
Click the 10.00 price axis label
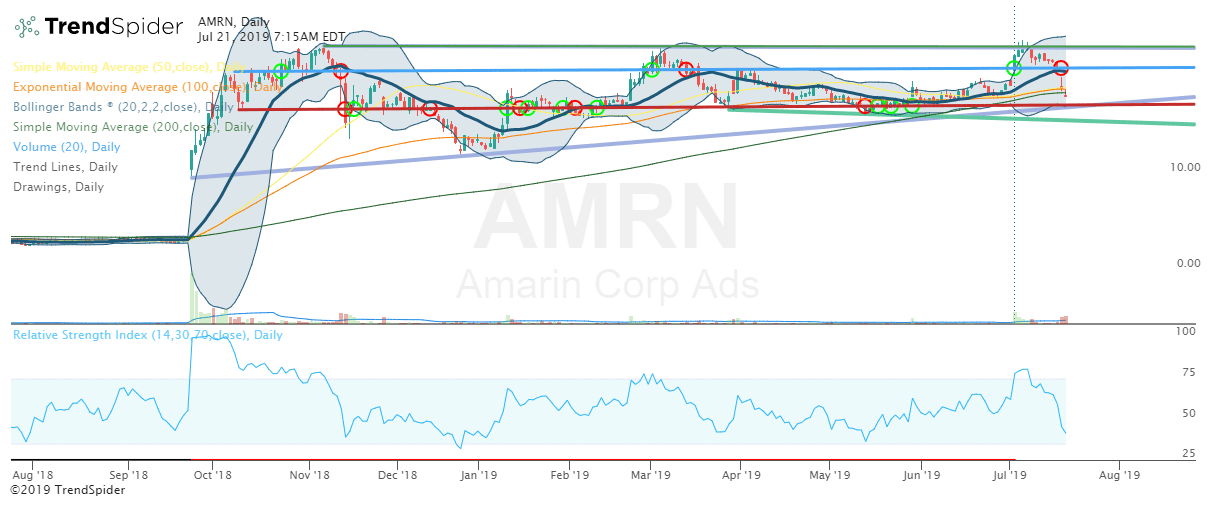click(x=1187, y=167)
